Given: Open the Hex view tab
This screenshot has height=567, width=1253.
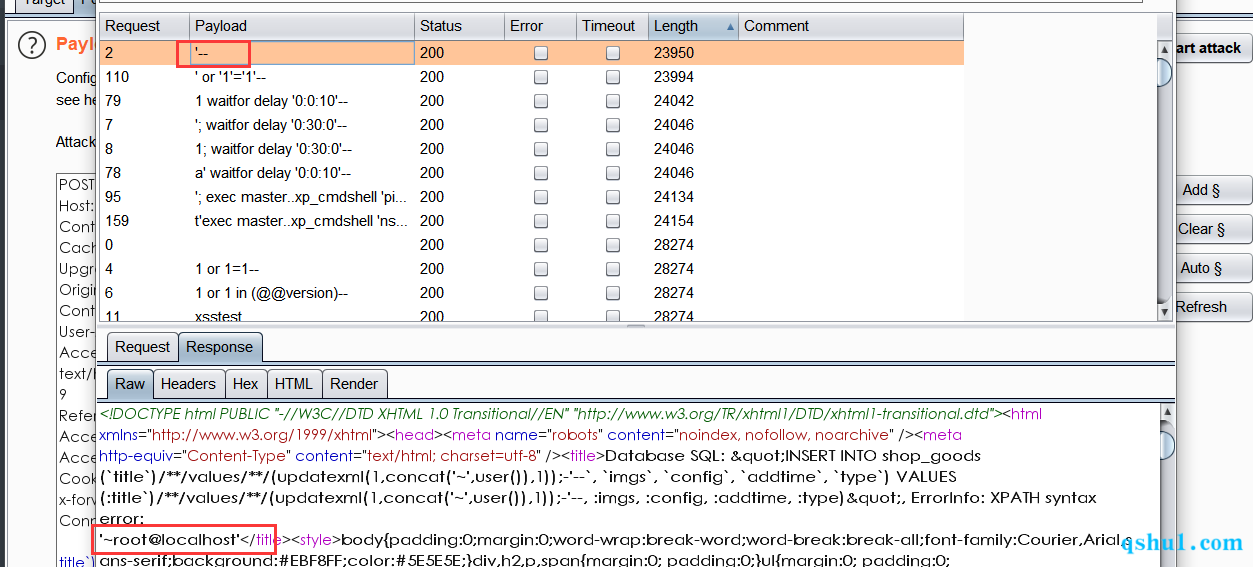Looking at the screenshot, I should [x=245, y=383].
